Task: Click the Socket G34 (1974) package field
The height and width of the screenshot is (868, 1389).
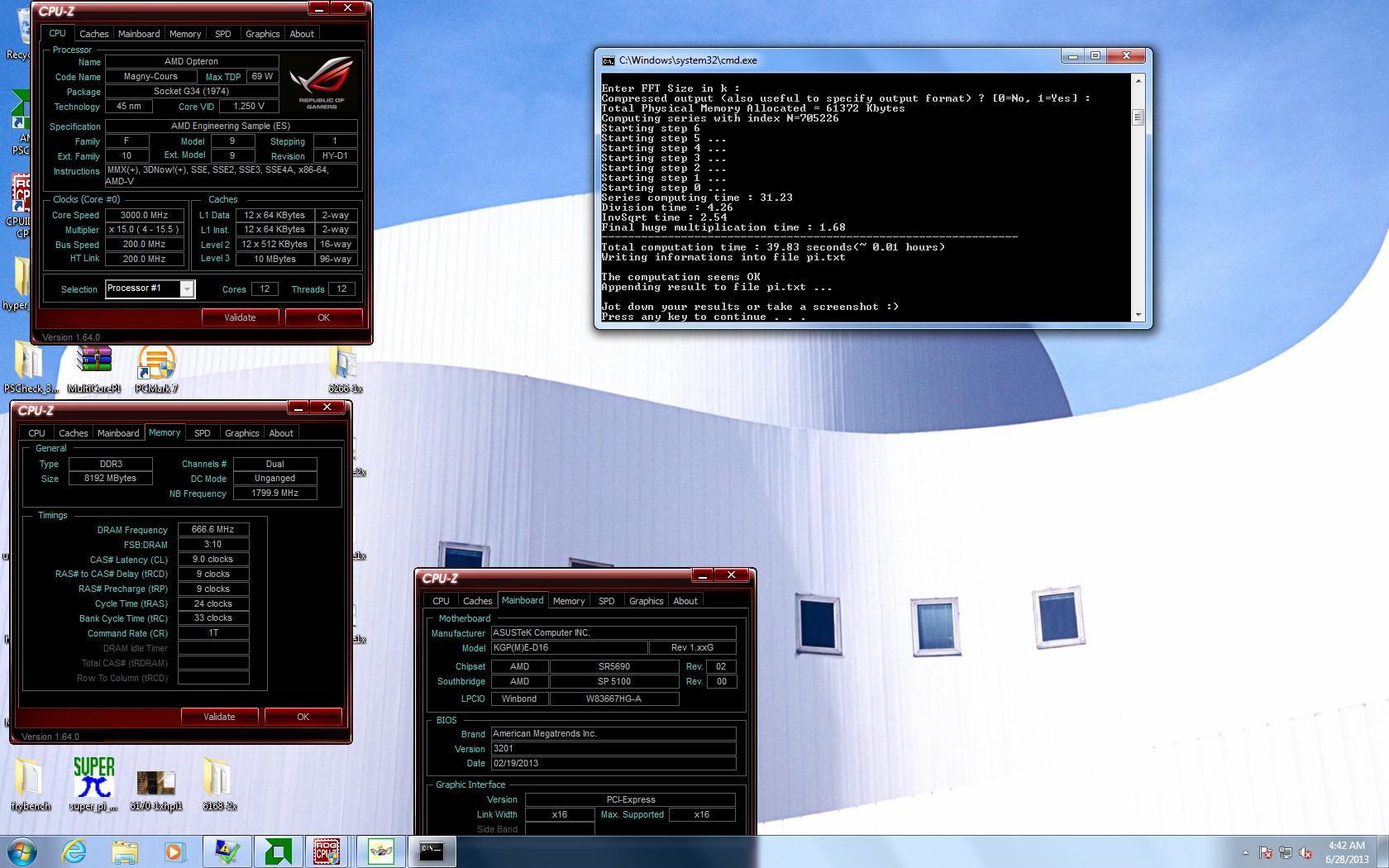Action: 191,91
